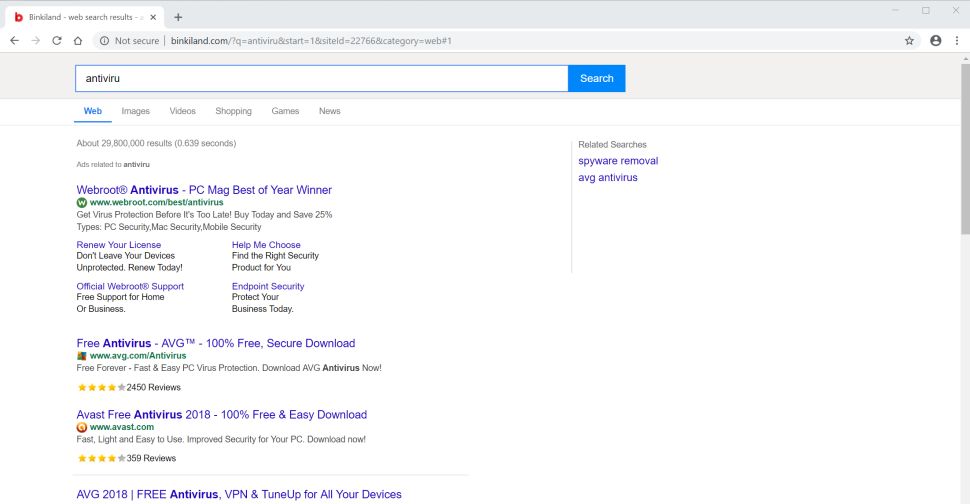Viewport: 970px width, 504px height.
Task: Click the Binkiland tab favicon
Action: click(19, 17)
